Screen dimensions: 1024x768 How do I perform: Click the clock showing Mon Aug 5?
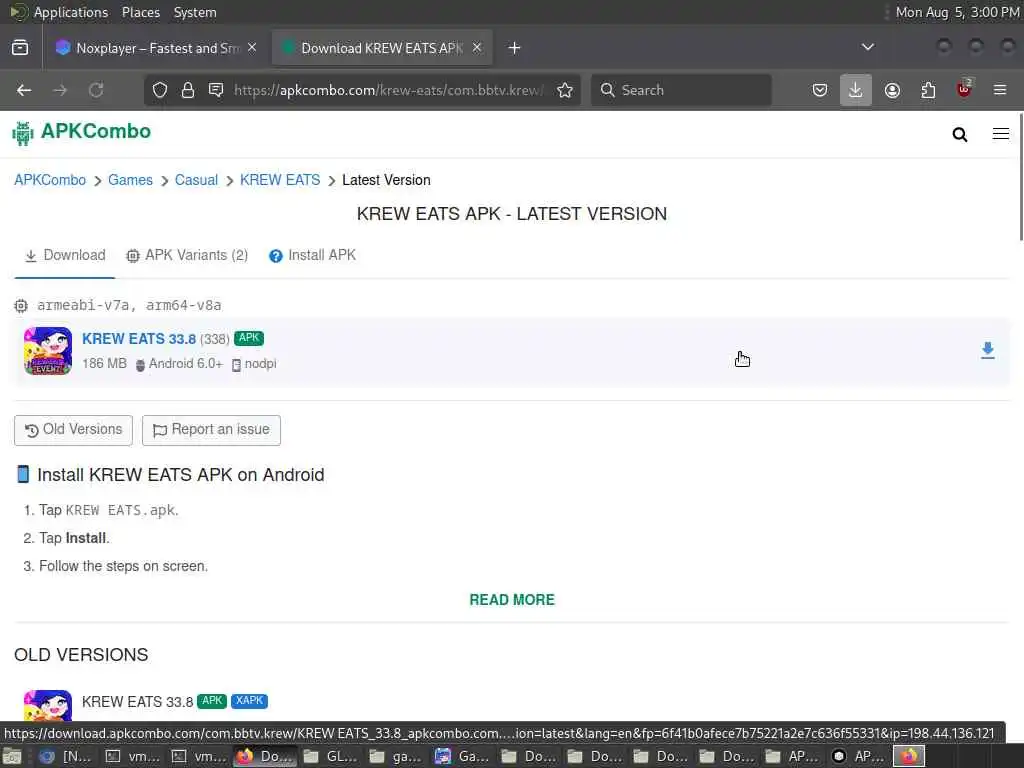957,12
